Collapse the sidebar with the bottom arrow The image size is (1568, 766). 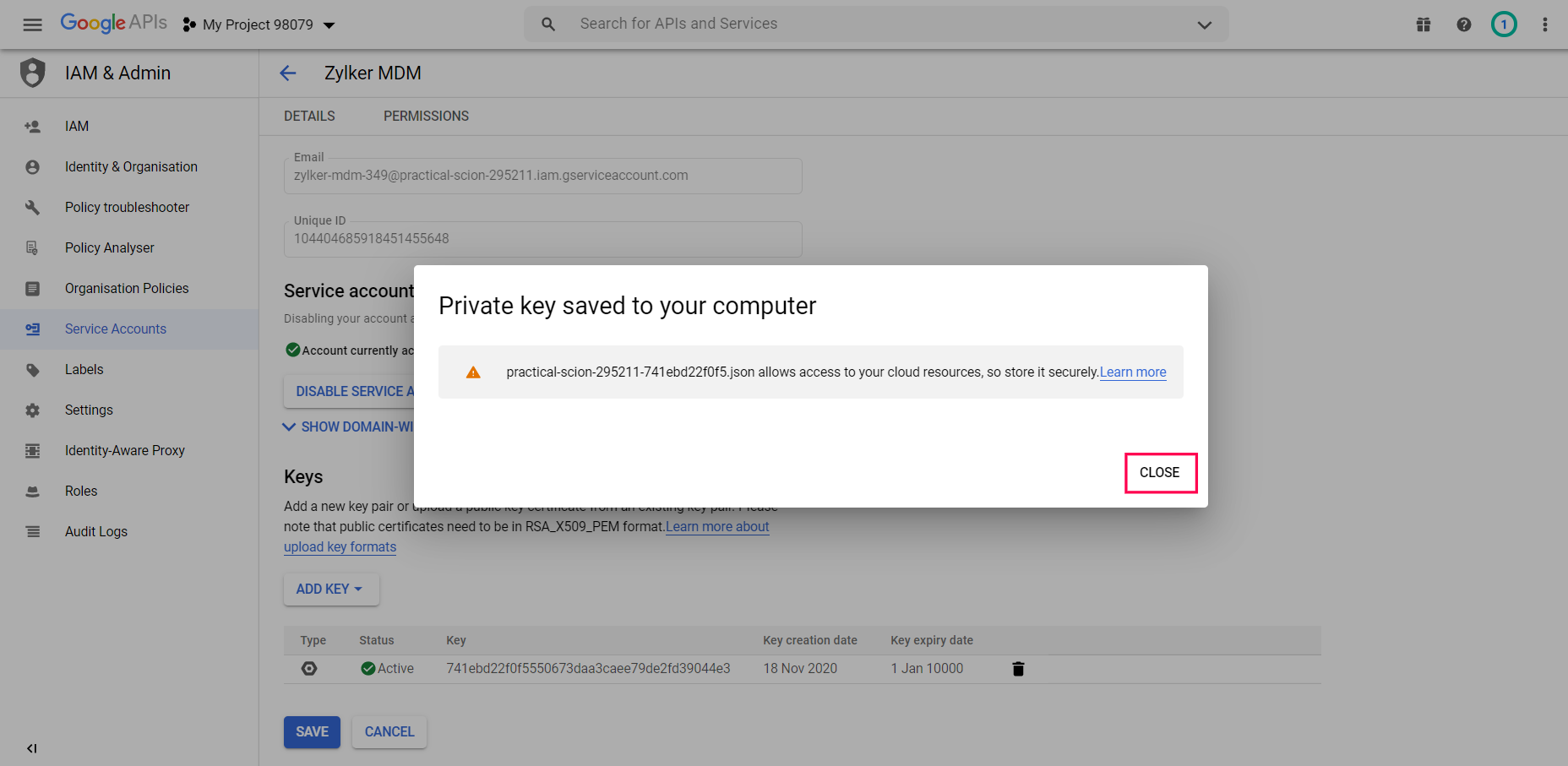[x=32, y=748]
